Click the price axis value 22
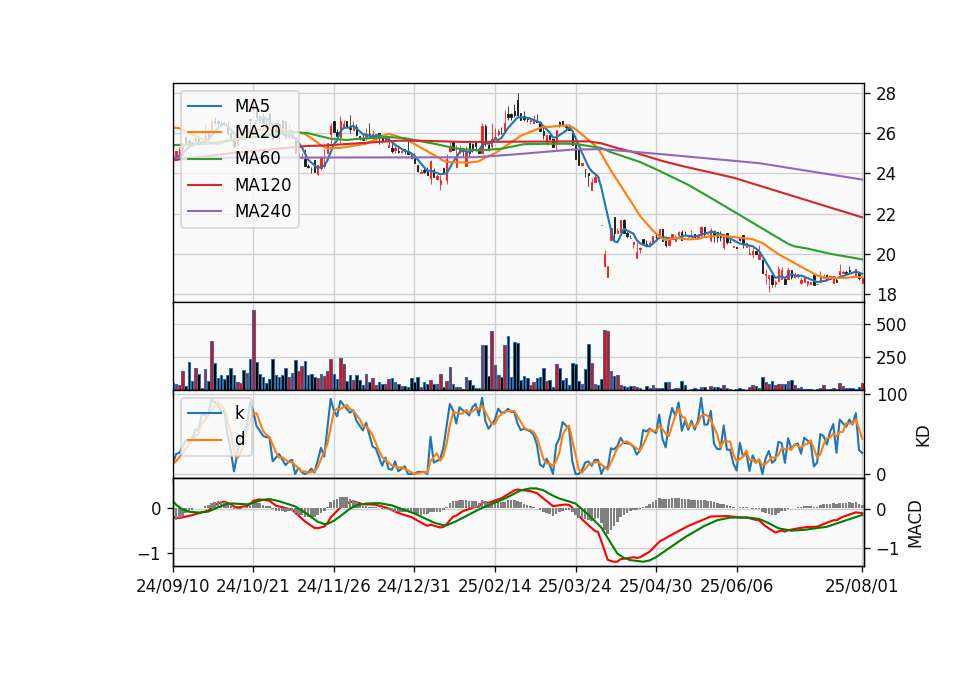This screenshot has height=690, width=960. pos(886,215)
